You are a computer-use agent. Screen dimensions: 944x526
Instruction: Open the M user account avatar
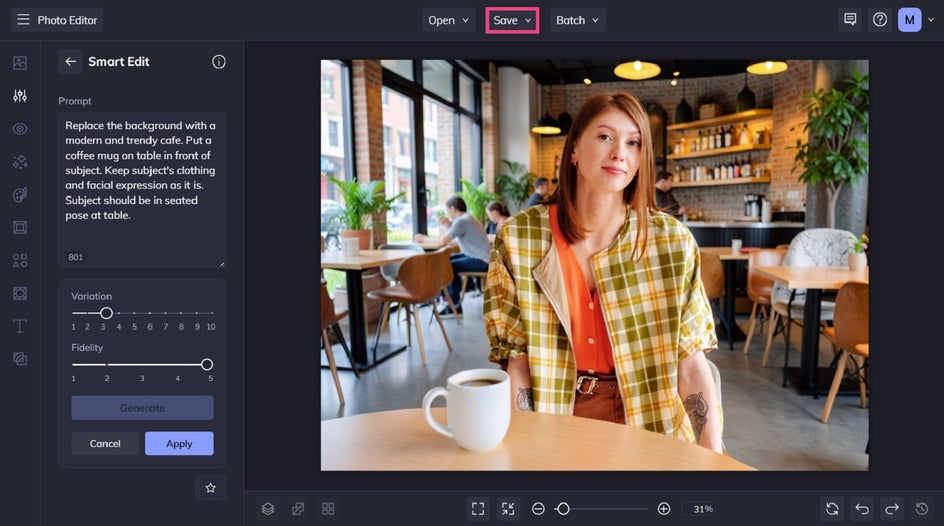pyautogui.click(x=910, y=20)
